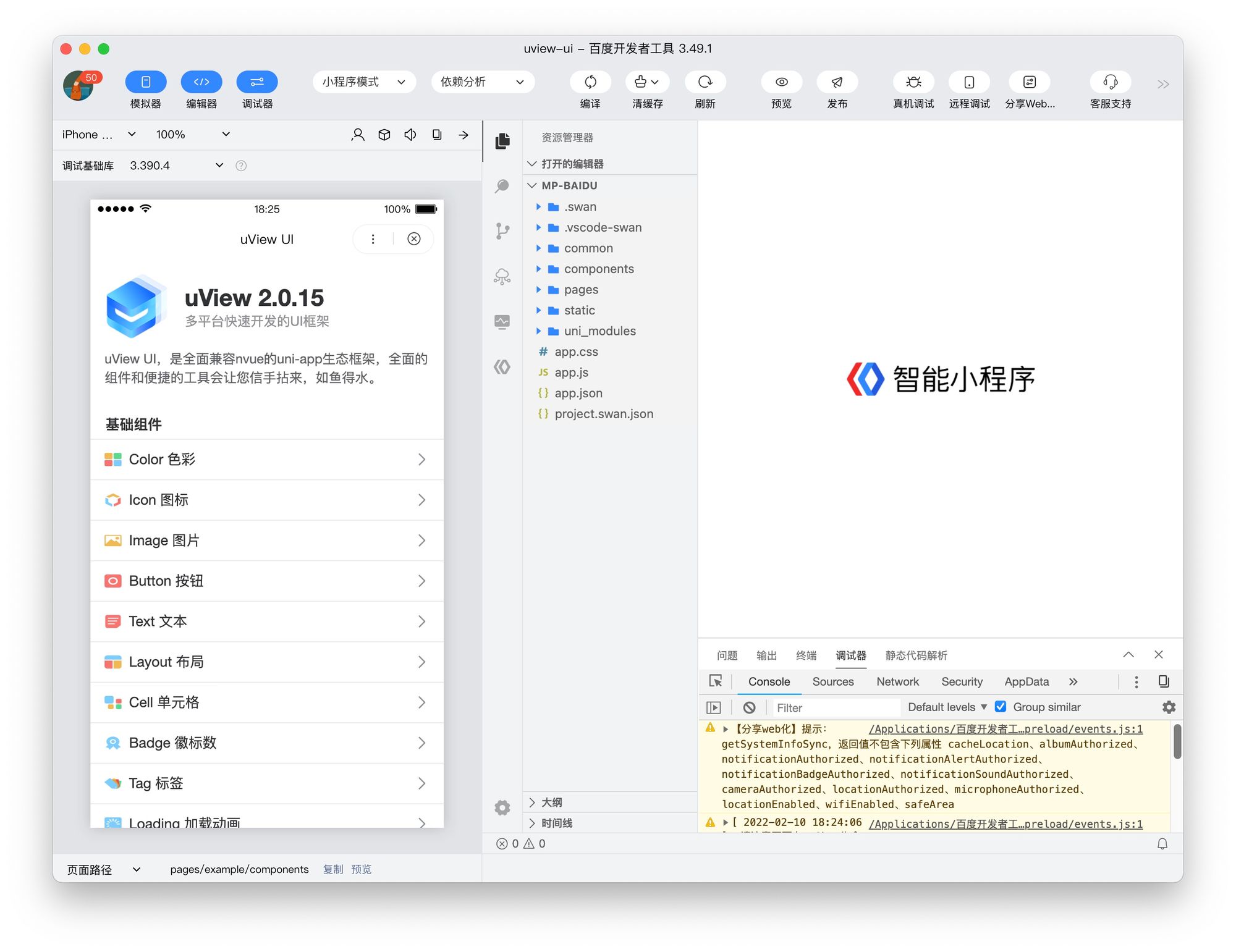Toggle the 调试器 debugger panel button

(x=257, y=82)
